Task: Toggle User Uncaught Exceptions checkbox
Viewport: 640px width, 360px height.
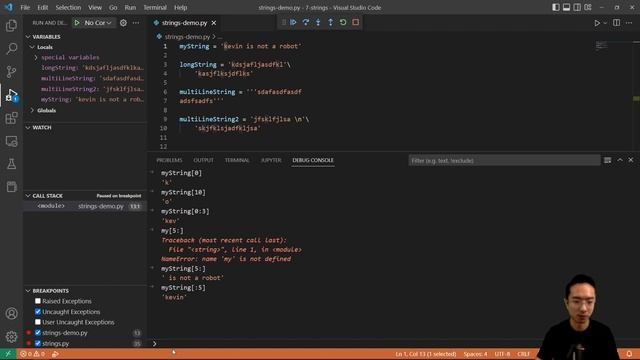Action: 38,322
